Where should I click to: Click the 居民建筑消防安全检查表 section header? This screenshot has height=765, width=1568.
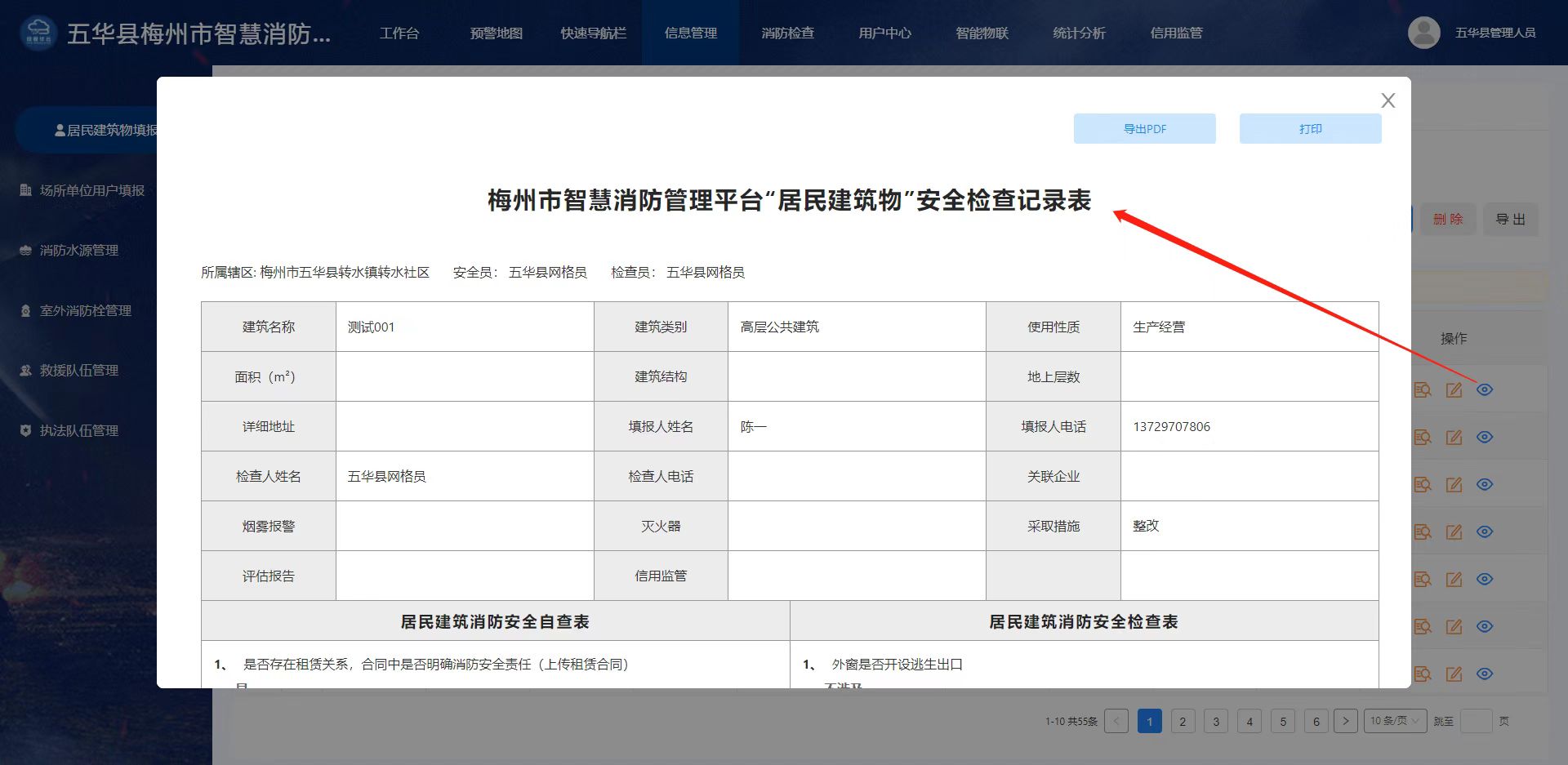coord(1084,621)
